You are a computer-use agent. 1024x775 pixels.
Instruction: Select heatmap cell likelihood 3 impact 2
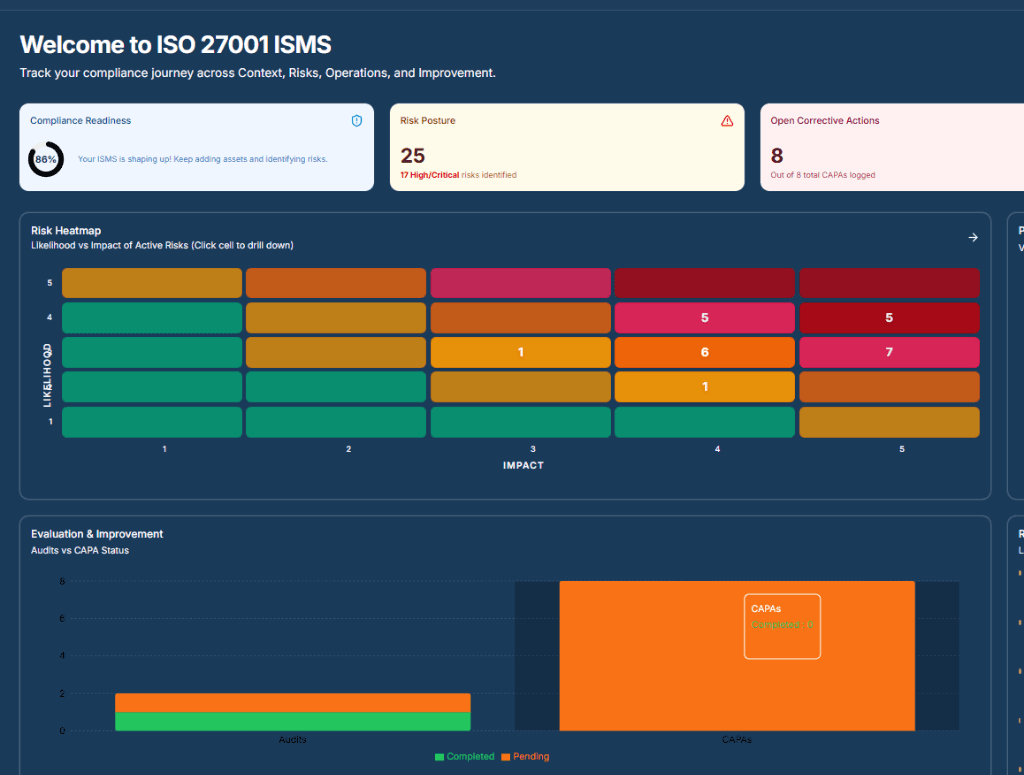tap(336, 353)
